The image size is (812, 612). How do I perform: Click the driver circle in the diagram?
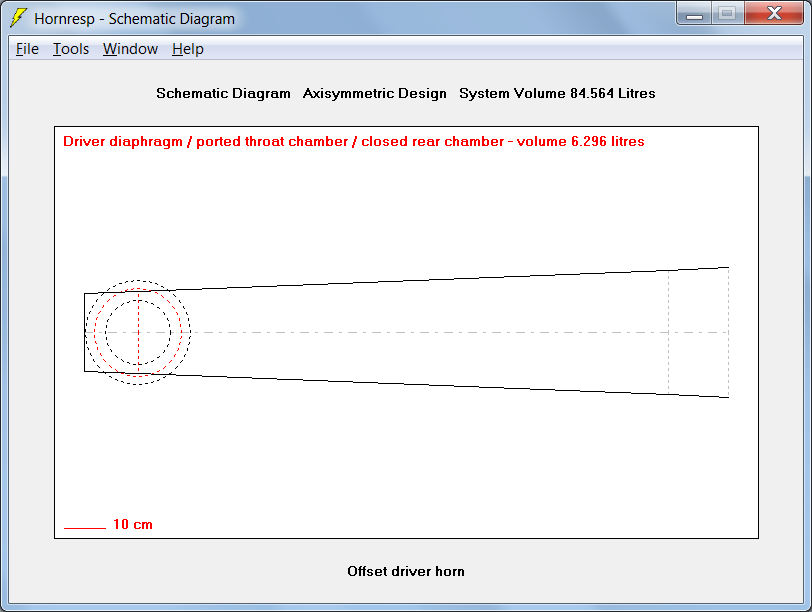pyautogui.click(x=138, y=332)
